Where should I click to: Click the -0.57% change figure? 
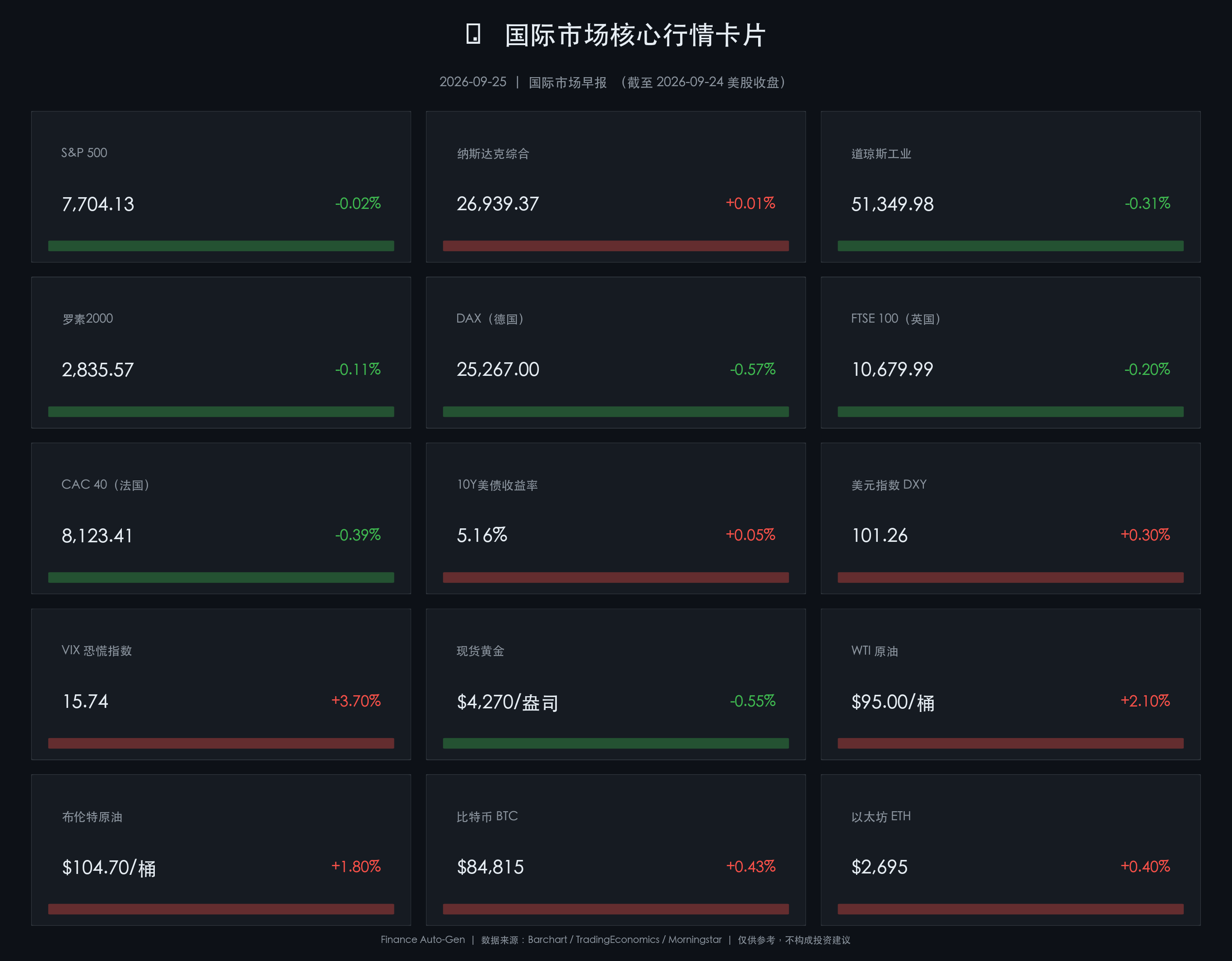pyautogui.click(x=753, y=370)
